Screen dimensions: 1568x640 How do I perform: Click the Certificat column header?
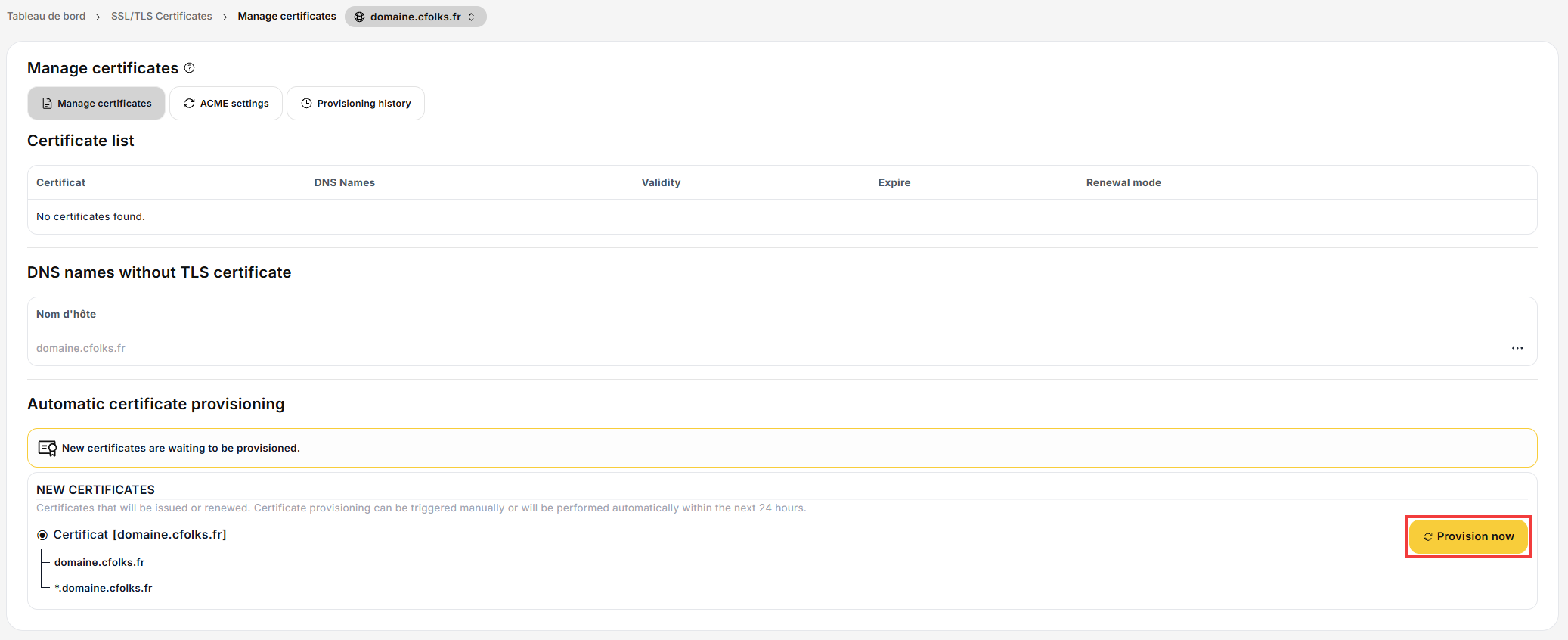pos(60,182)
